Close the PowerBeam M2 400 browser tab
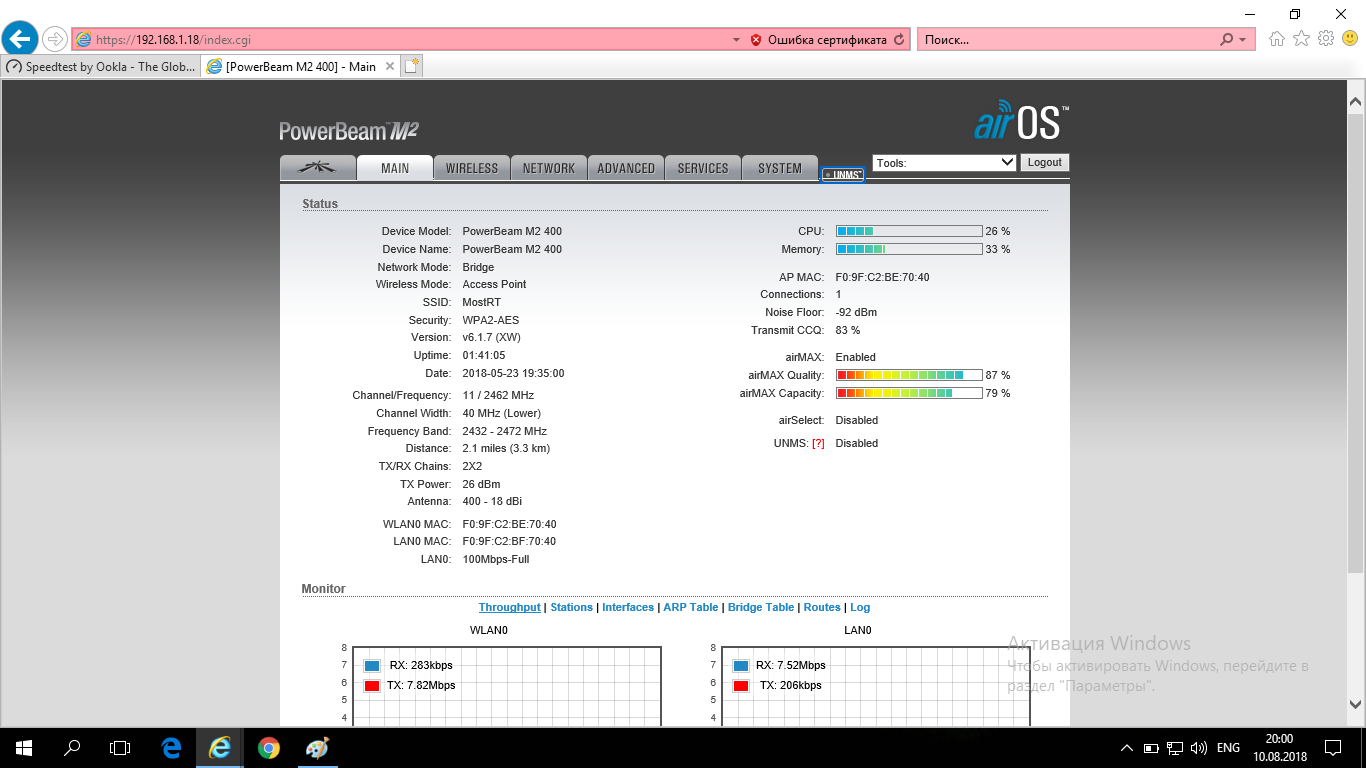 point(390,67)
